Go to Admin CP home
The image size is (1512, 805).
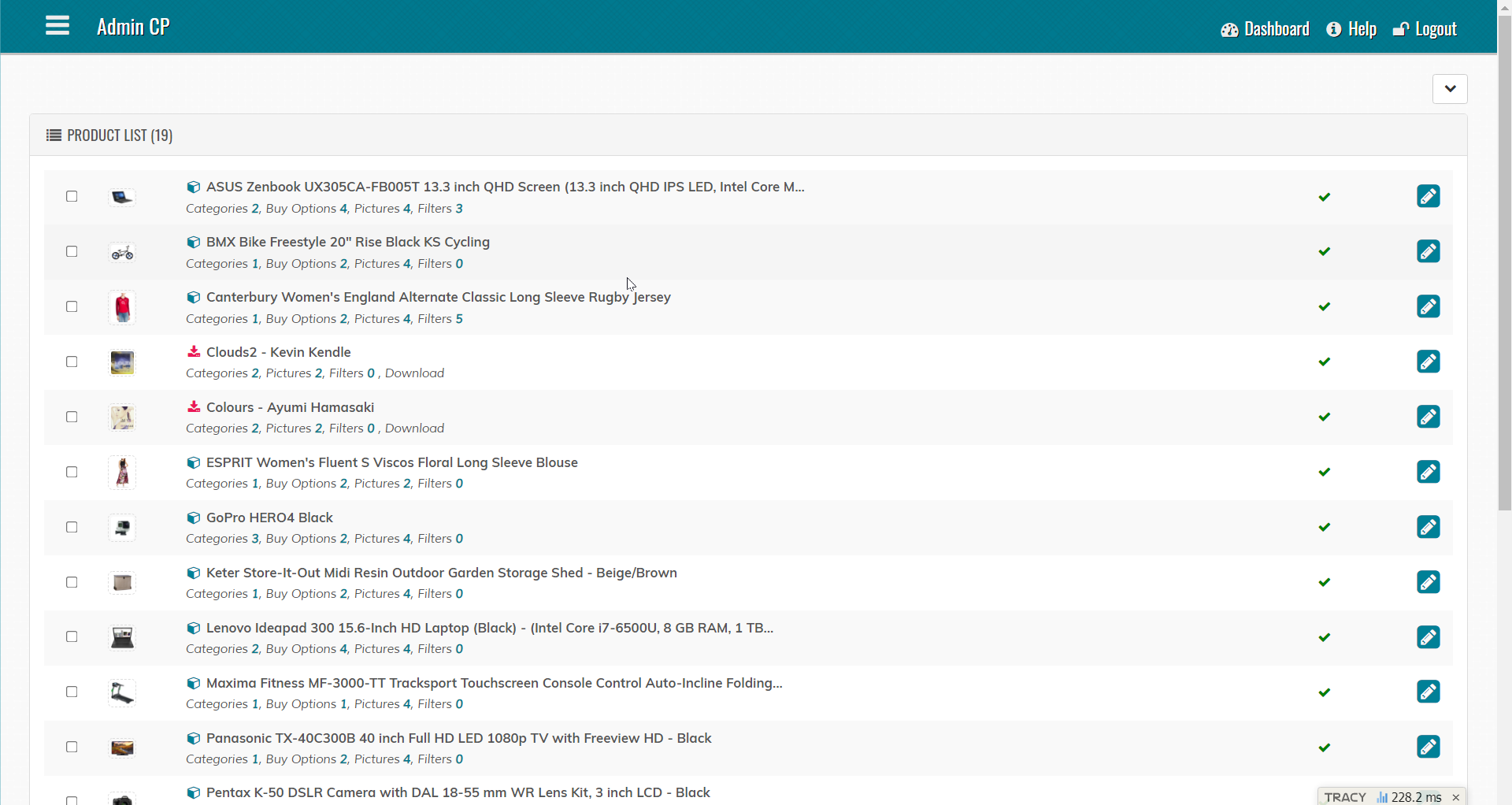pos(133,27)
